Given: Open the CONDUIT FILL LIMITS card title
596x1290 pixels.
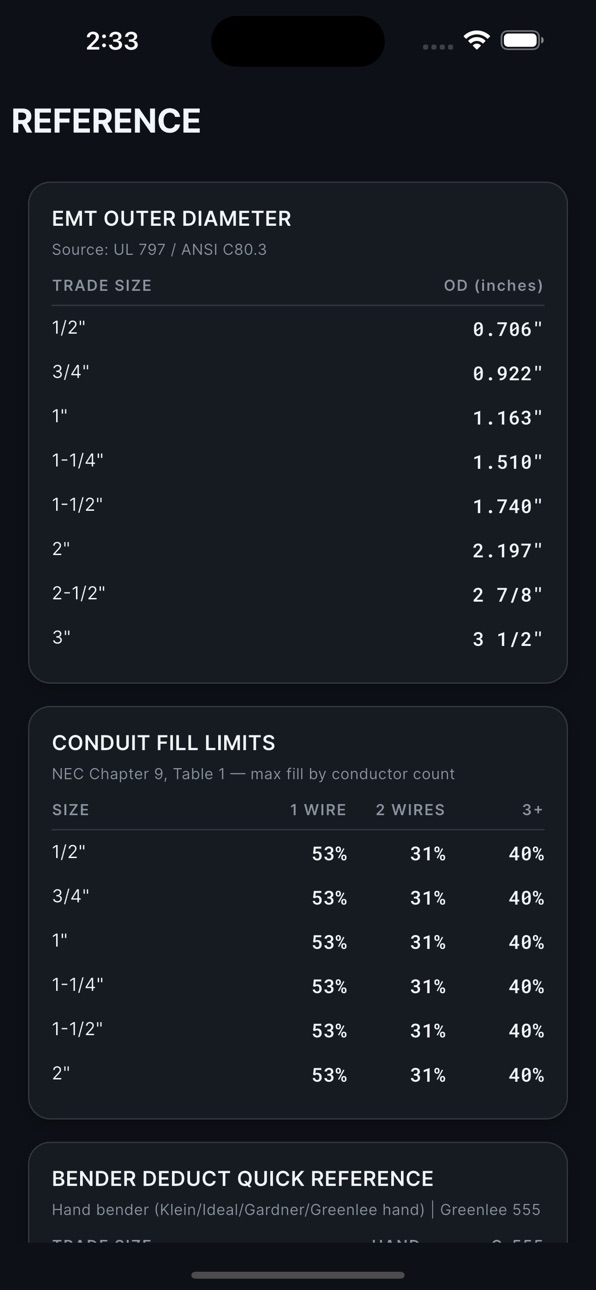Looking at the screenshot, I should click(164, 743).
